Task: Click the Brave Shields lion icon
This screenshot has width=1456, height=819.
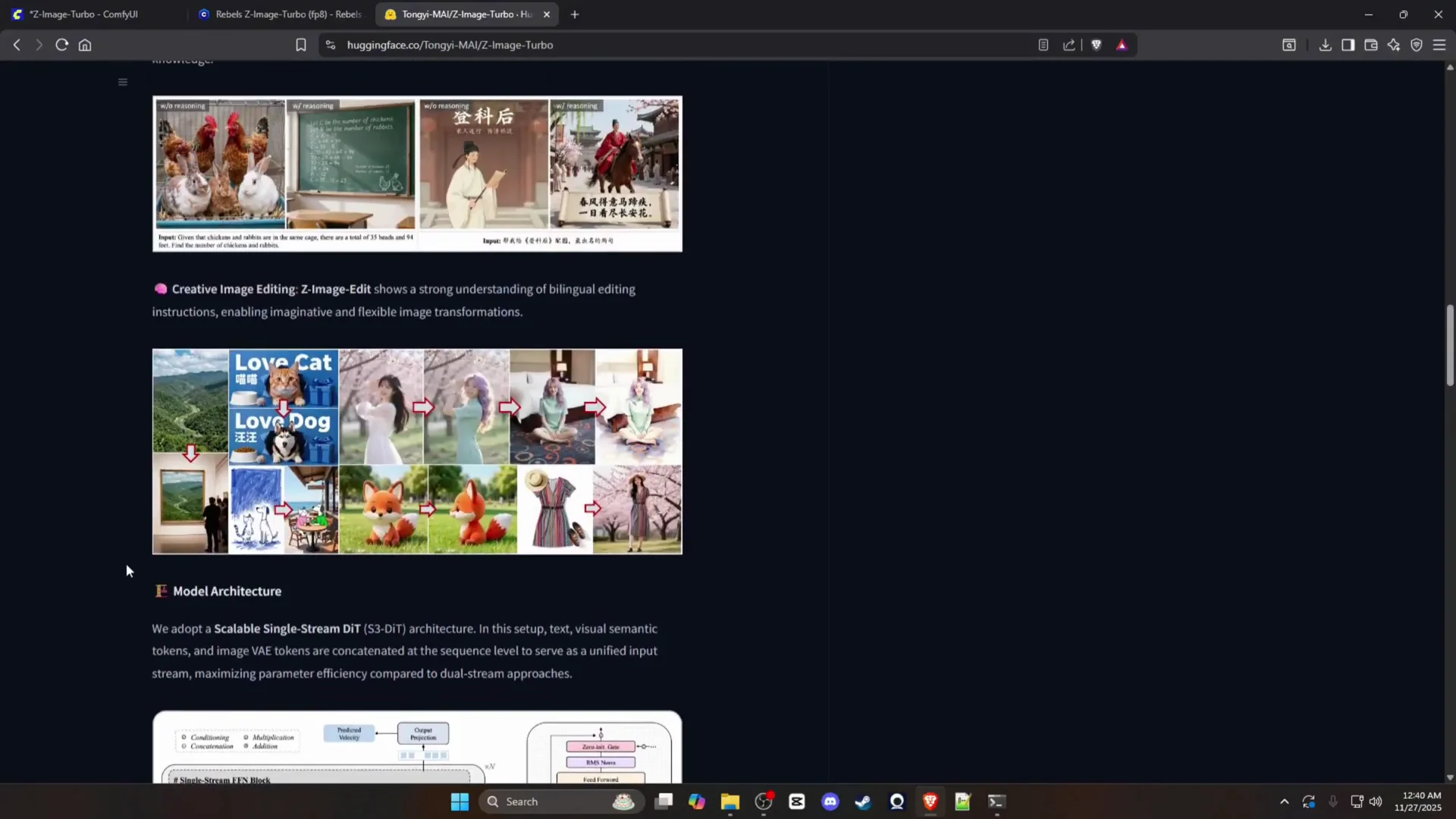Action: [1096, 45]
